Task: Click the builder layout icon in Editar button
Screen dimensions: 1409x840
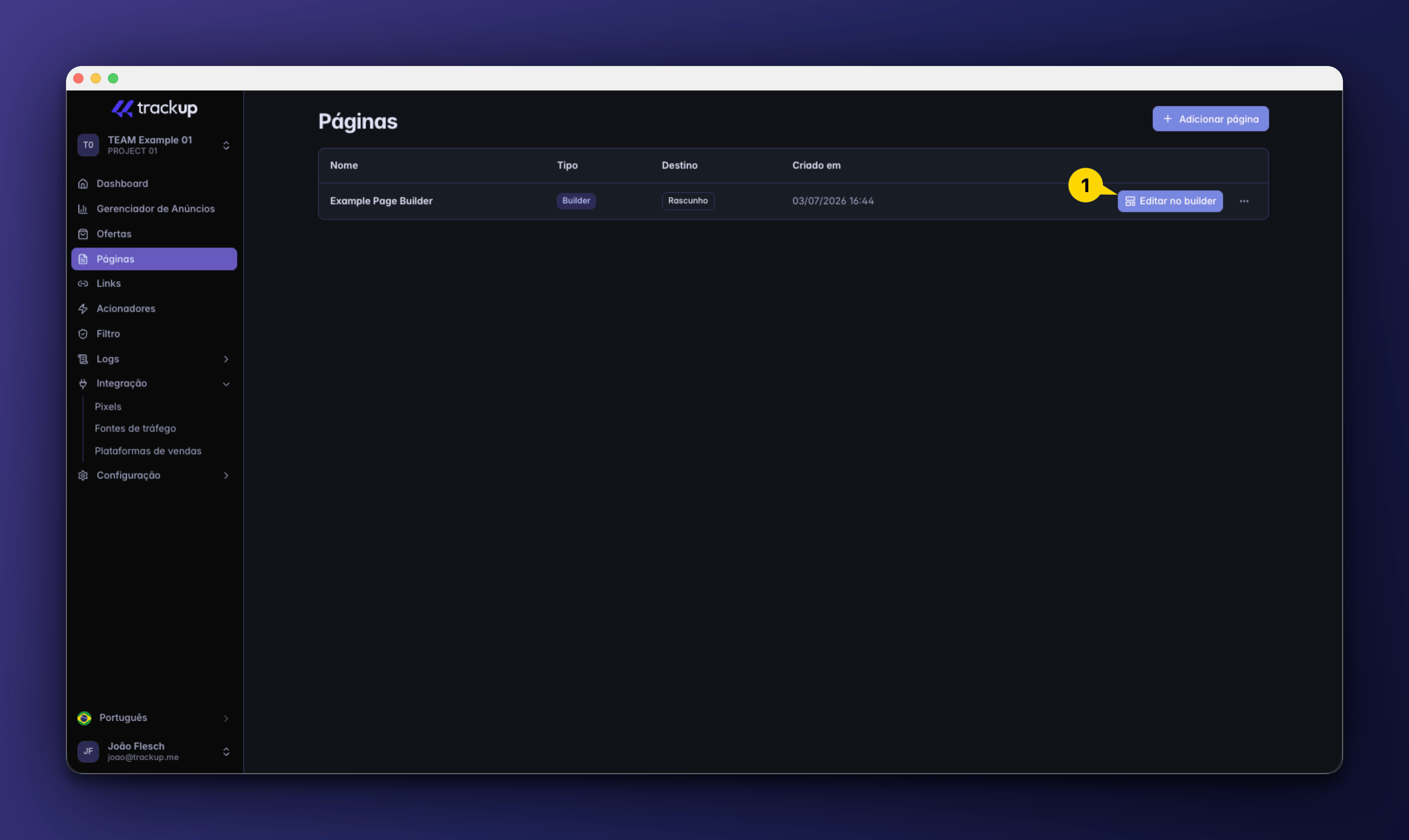Action: [1130, 201]
